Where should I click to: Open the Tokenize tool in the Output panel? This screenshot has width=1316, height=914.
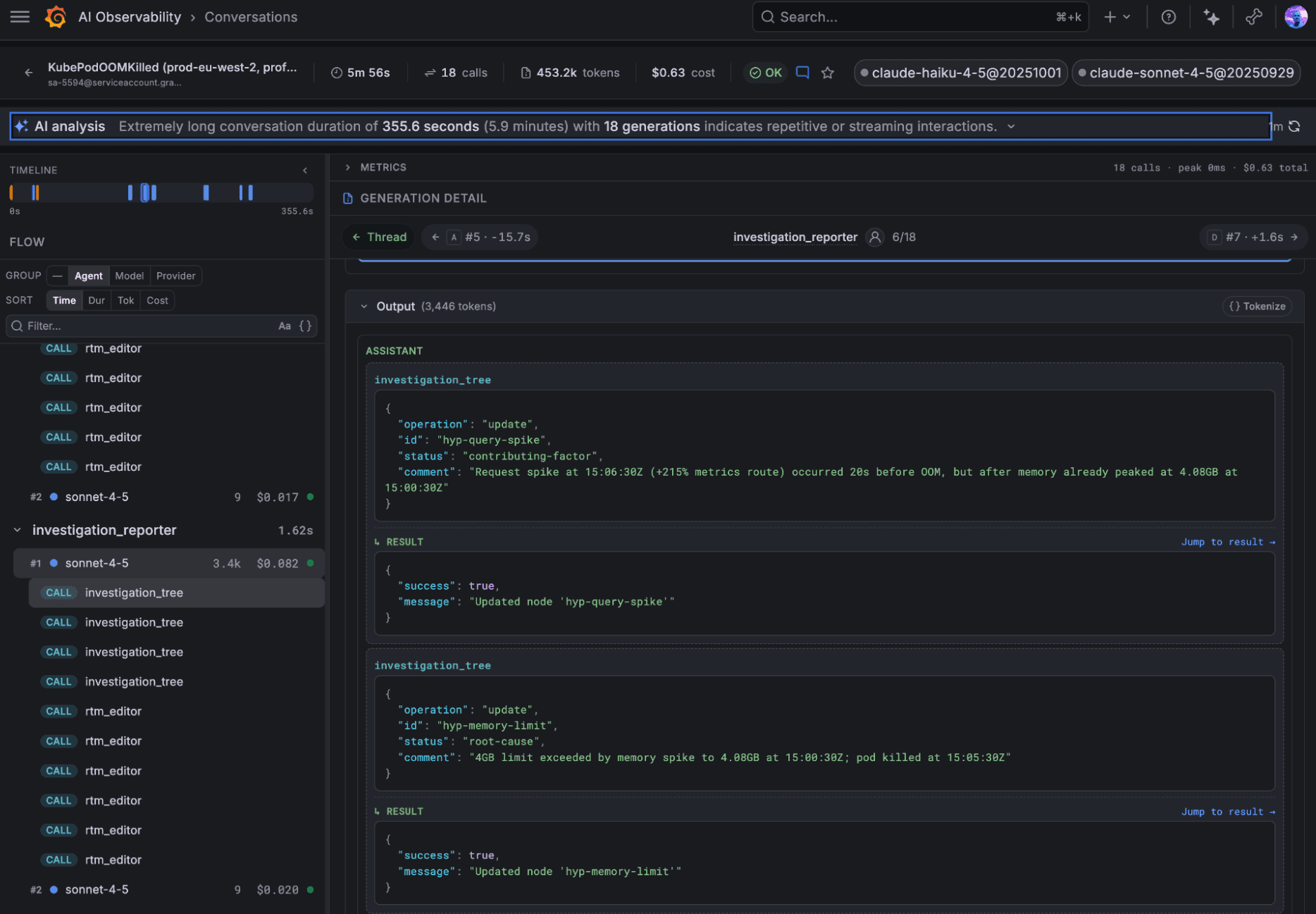tap(1257, 306)
